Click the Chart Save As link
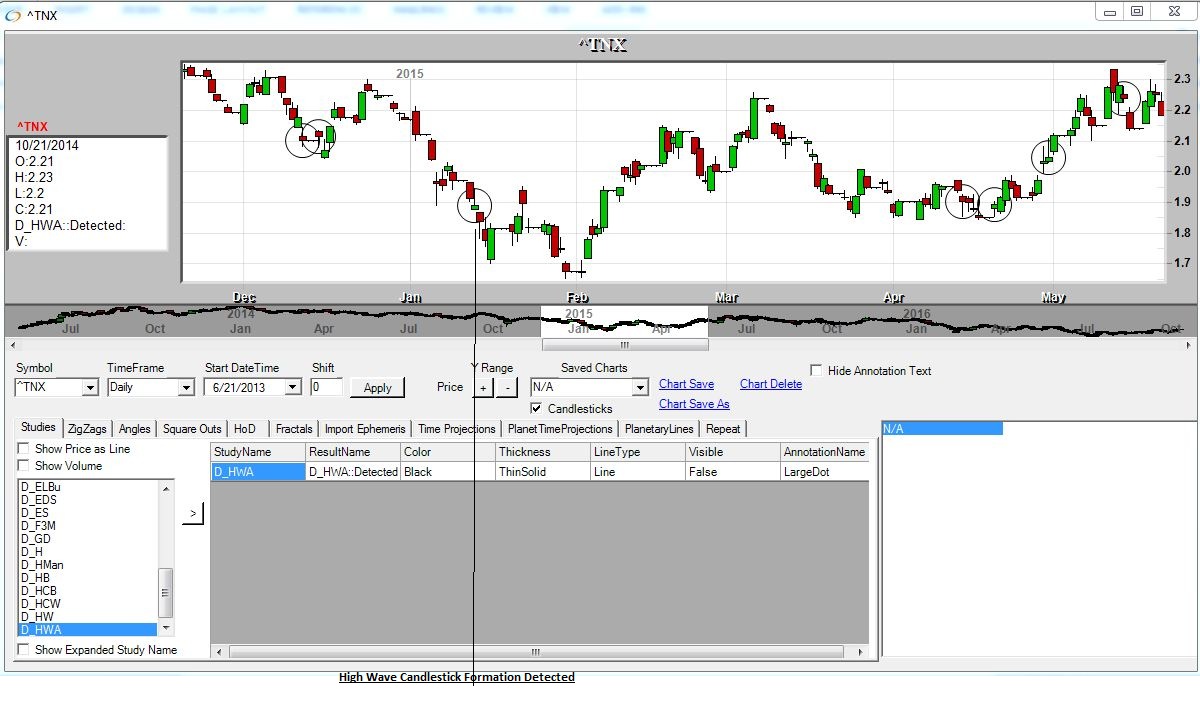1200x702 pixels. tap(694, 404)
